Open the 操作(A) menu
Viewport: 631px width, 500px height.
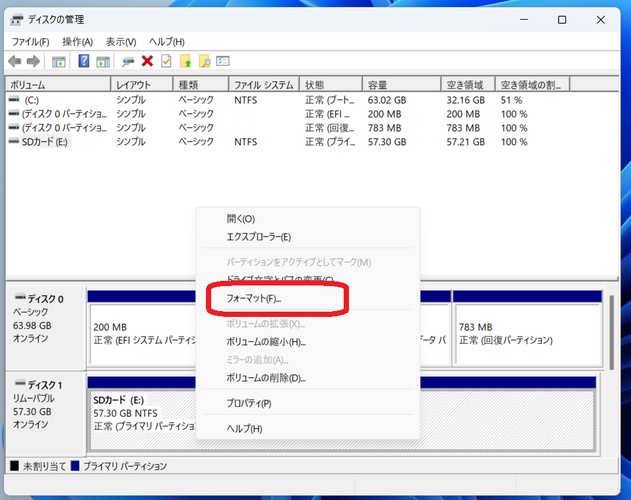pyautogui.click(x=78, y=42)
